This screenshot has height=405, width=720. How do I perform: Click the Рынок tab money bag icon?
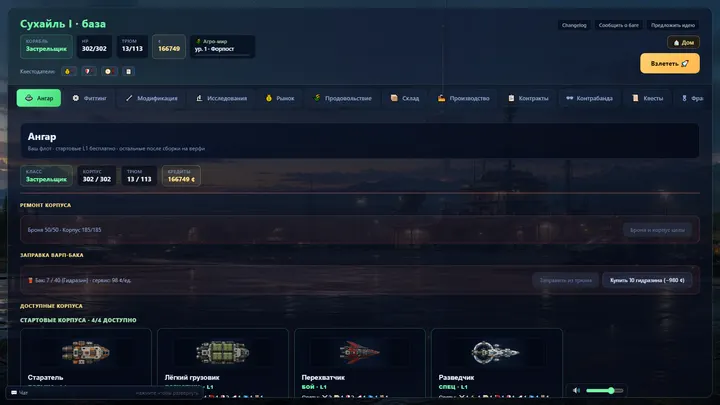pos(269,98)
